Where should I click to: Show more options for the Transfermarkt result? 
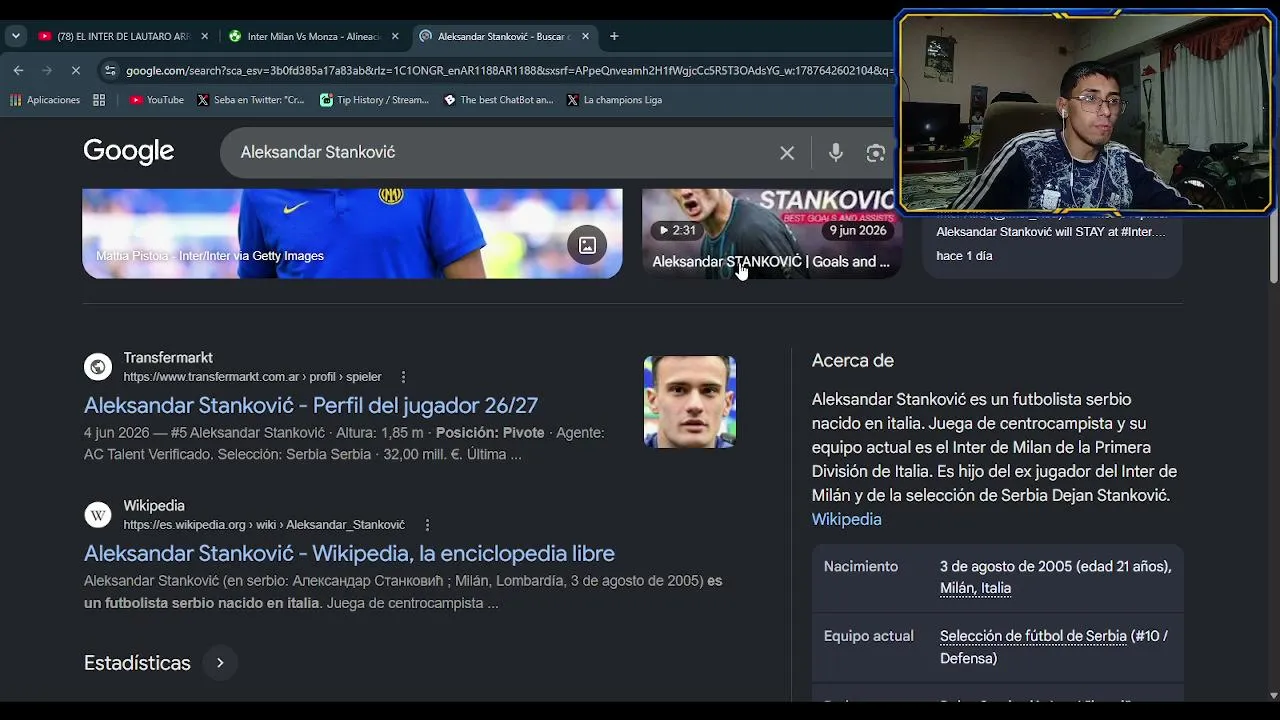[403, 377]
